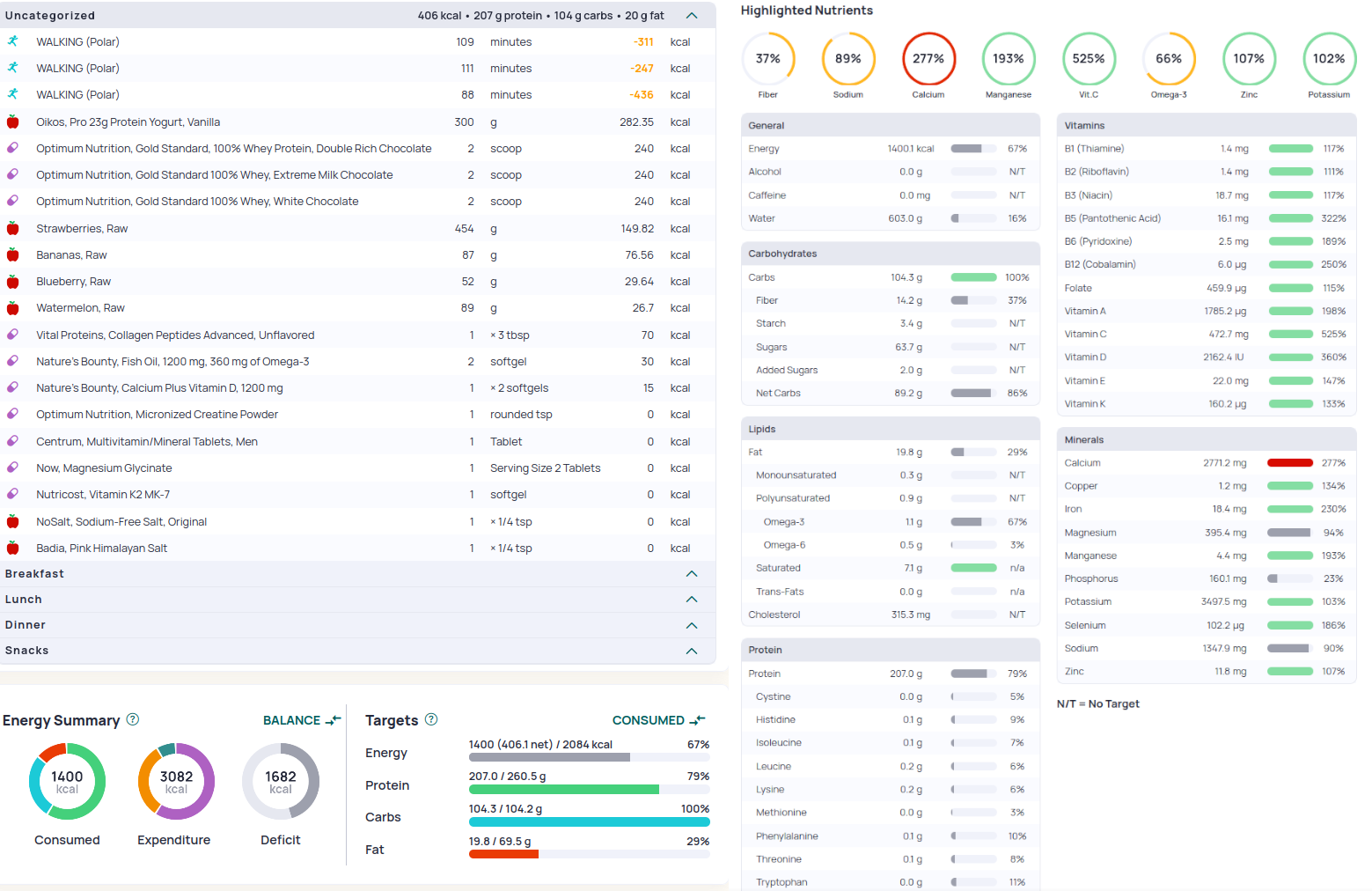Toggle the Breakfast group chevron
This screenshot has width=1372, height=891.
pos(692,574)
